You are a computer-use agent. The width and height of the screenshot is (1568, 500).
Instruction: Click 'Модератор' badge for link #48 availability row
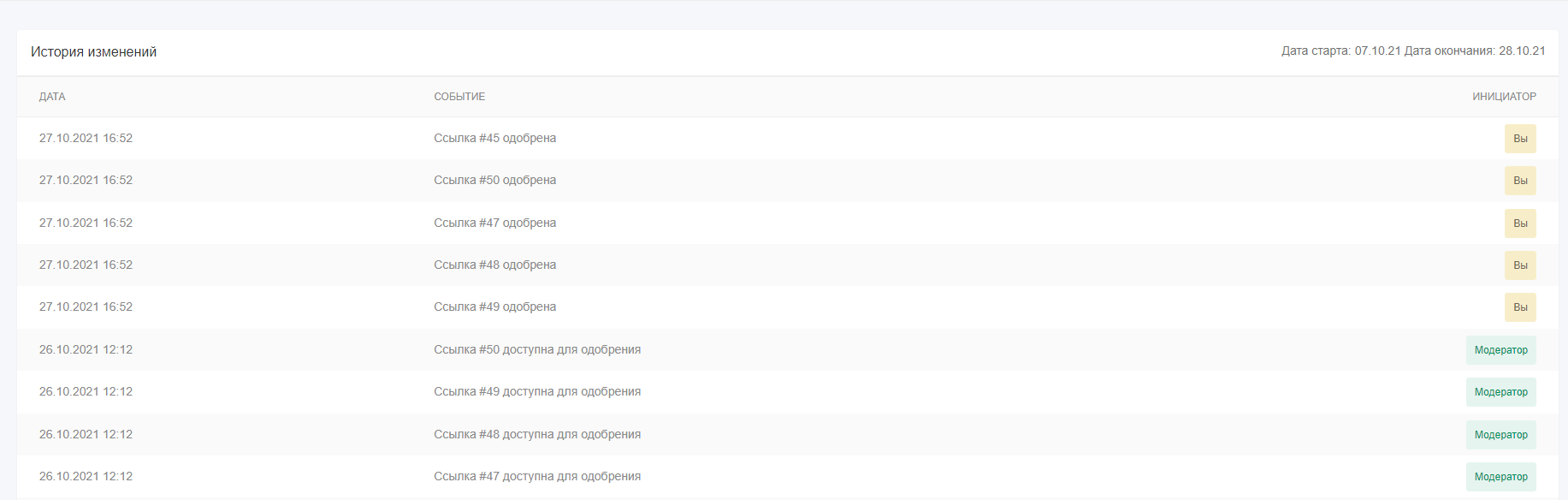[x=1500, y=435]
